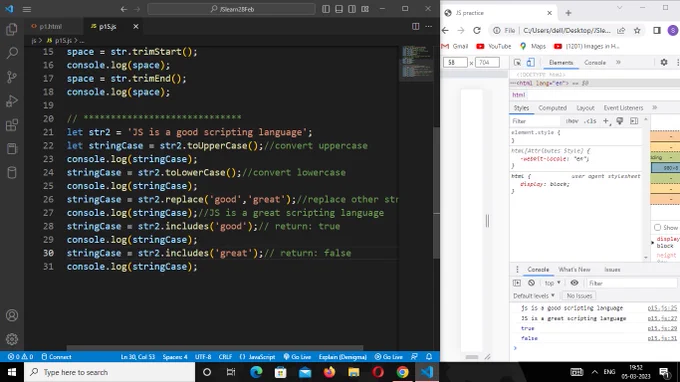Open the Accounts icon in activity bar
Screen dimensions: 680x382
point(12,315)
